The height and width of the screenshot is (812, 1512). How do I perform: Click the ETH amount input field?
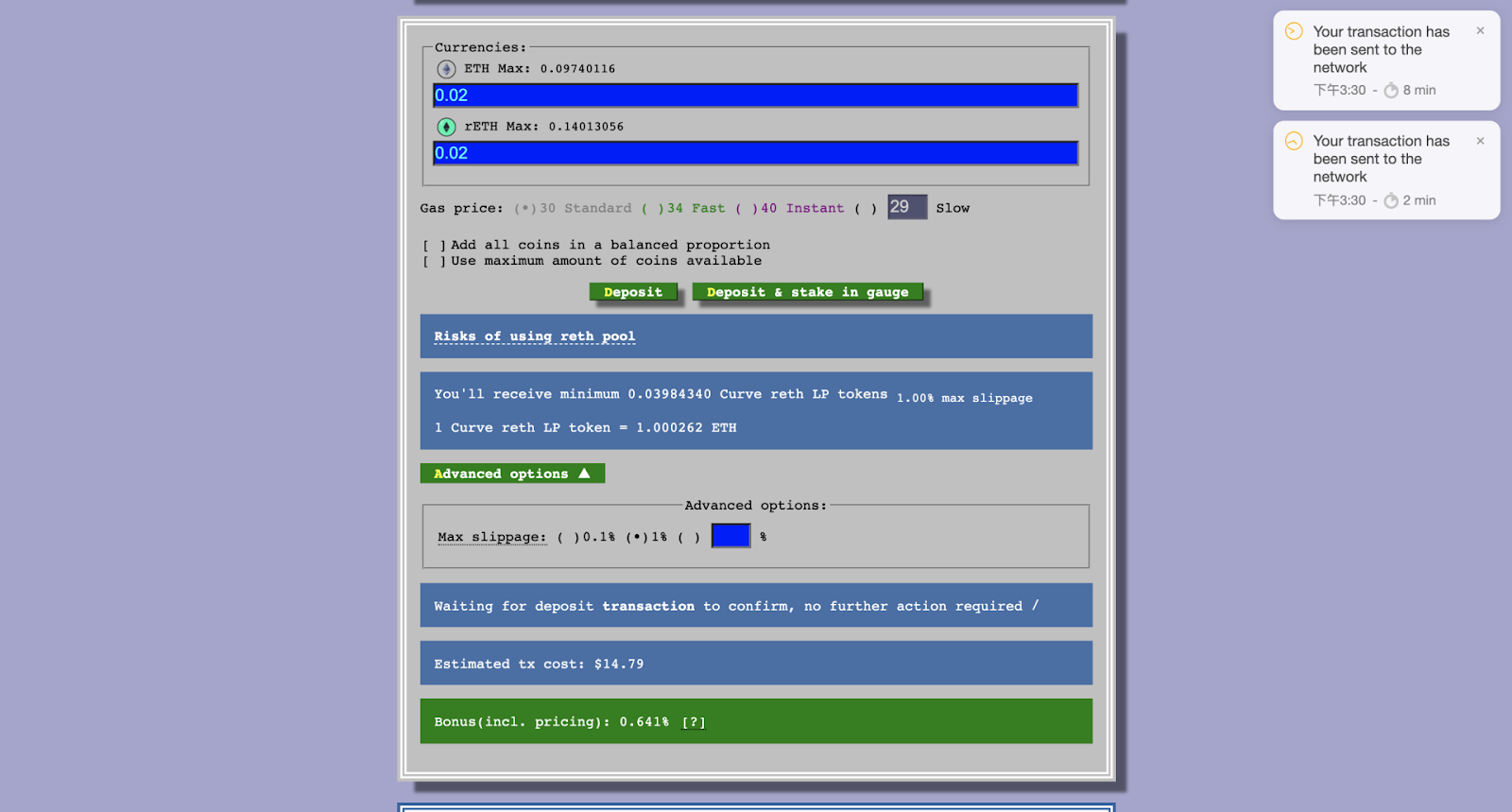755,95
